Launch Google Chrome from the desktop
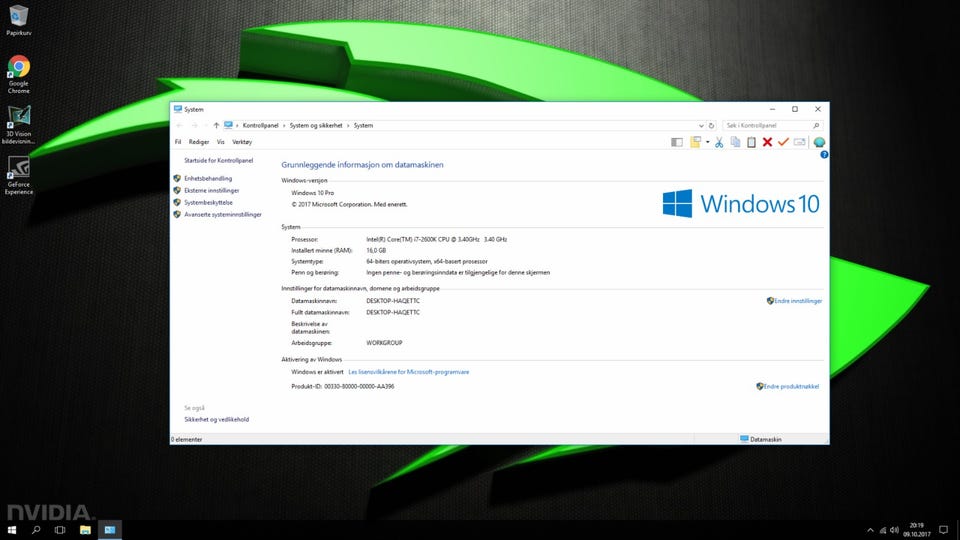 tap(18, 74)
